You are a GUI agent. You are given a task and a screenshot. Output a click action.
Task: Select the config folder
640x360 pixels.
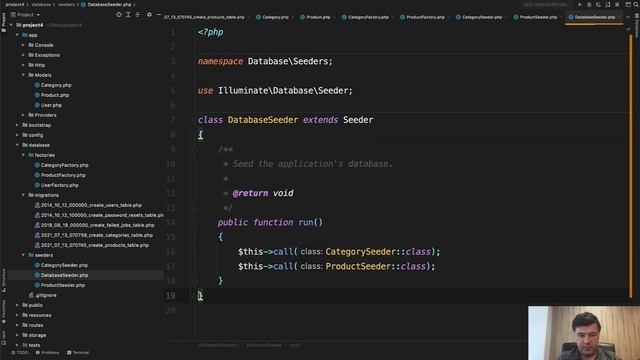(36, 135)
